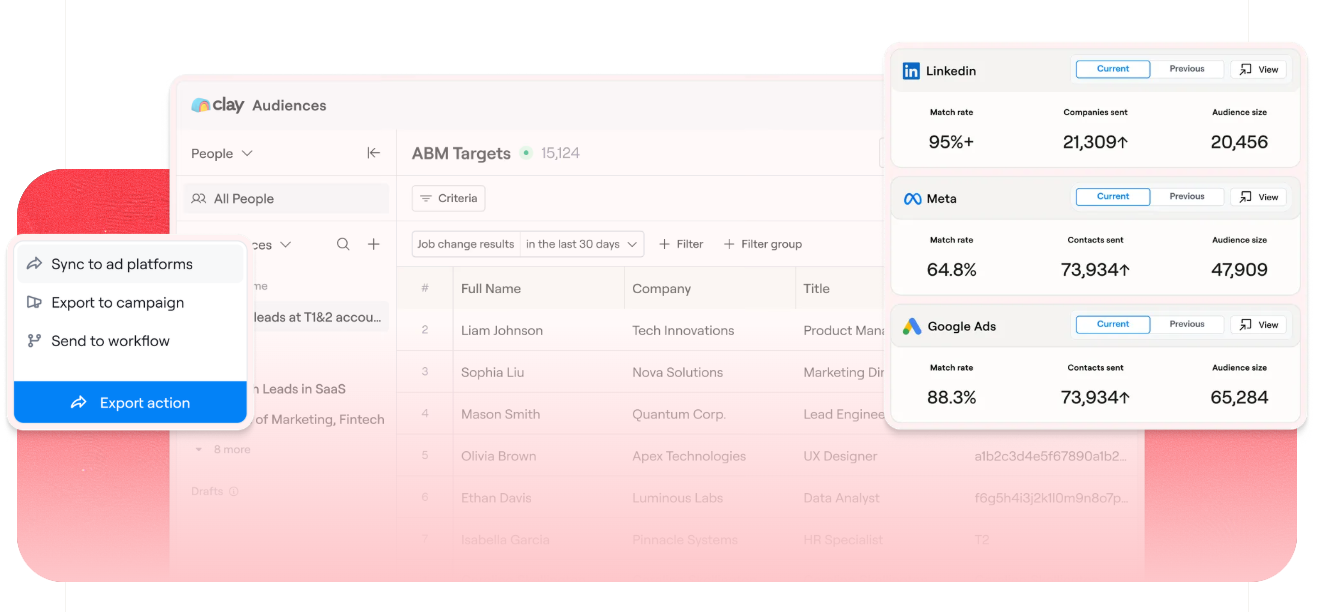View the Meta audience
1331x612 pixels.
click(1259, 197)
